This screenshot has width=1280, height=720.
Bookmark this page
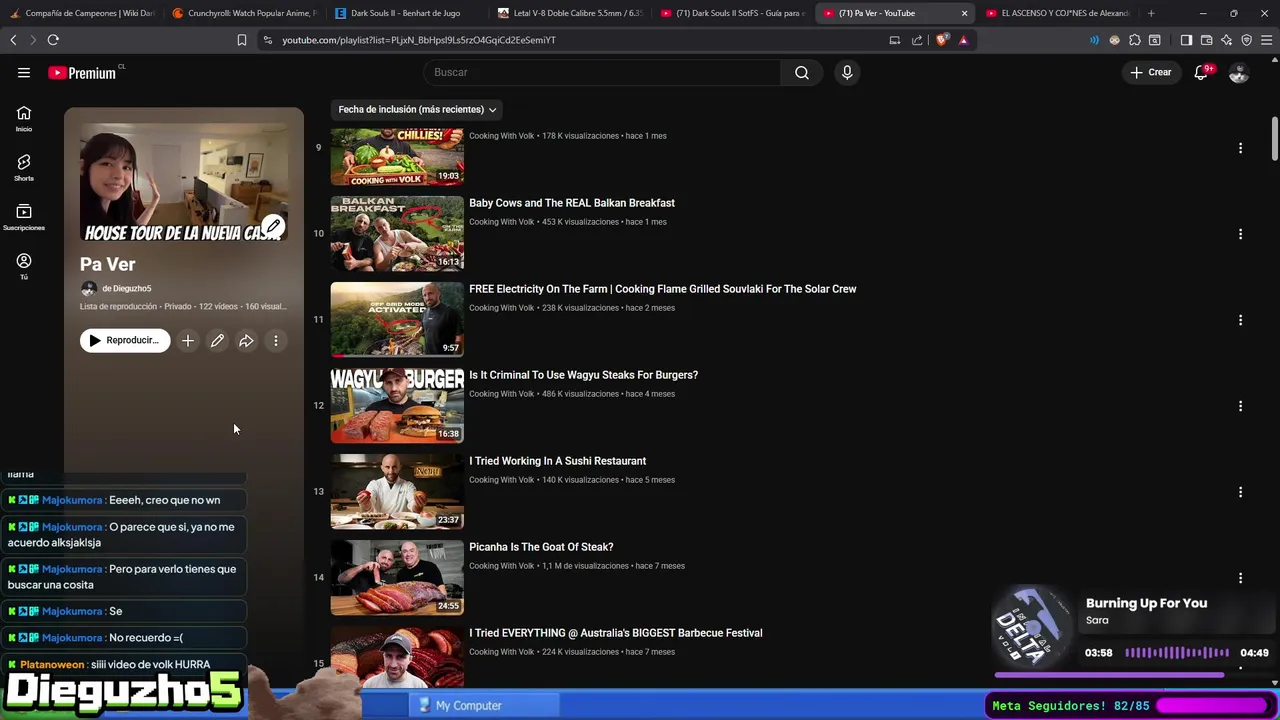coord(241,40)
